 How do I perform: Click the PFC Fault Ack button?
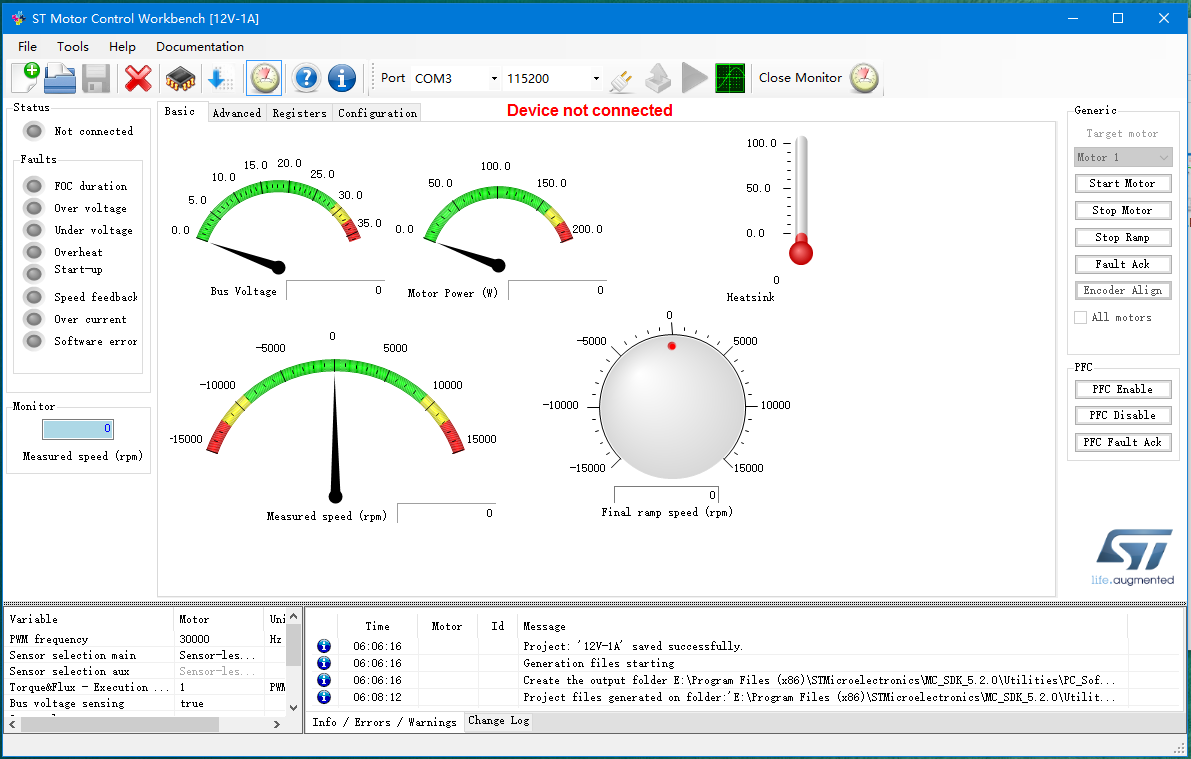[x=1123, y=442]
